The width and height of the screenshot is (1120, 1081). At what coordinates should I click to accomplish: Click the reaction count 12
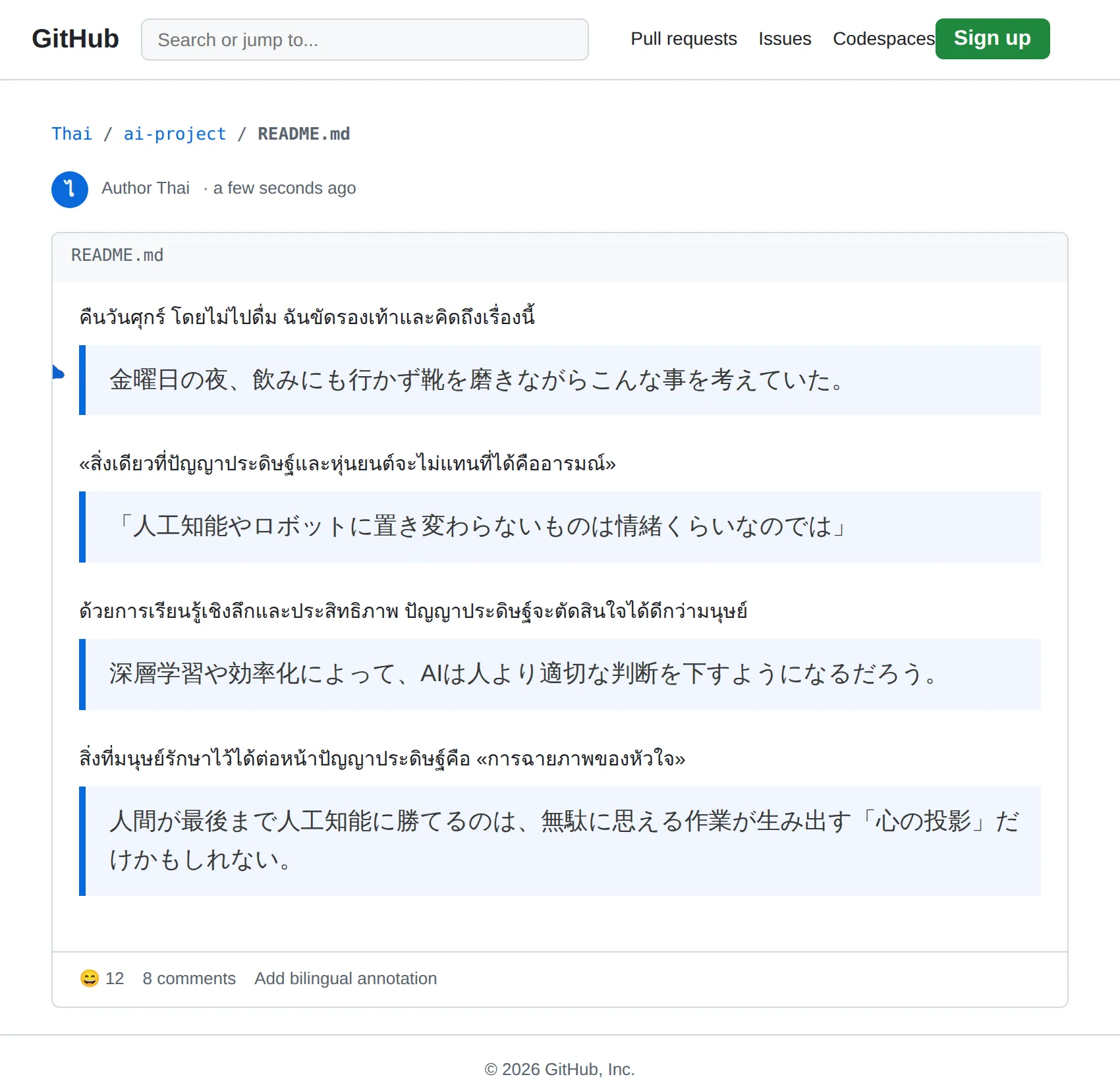pos(115,979)
